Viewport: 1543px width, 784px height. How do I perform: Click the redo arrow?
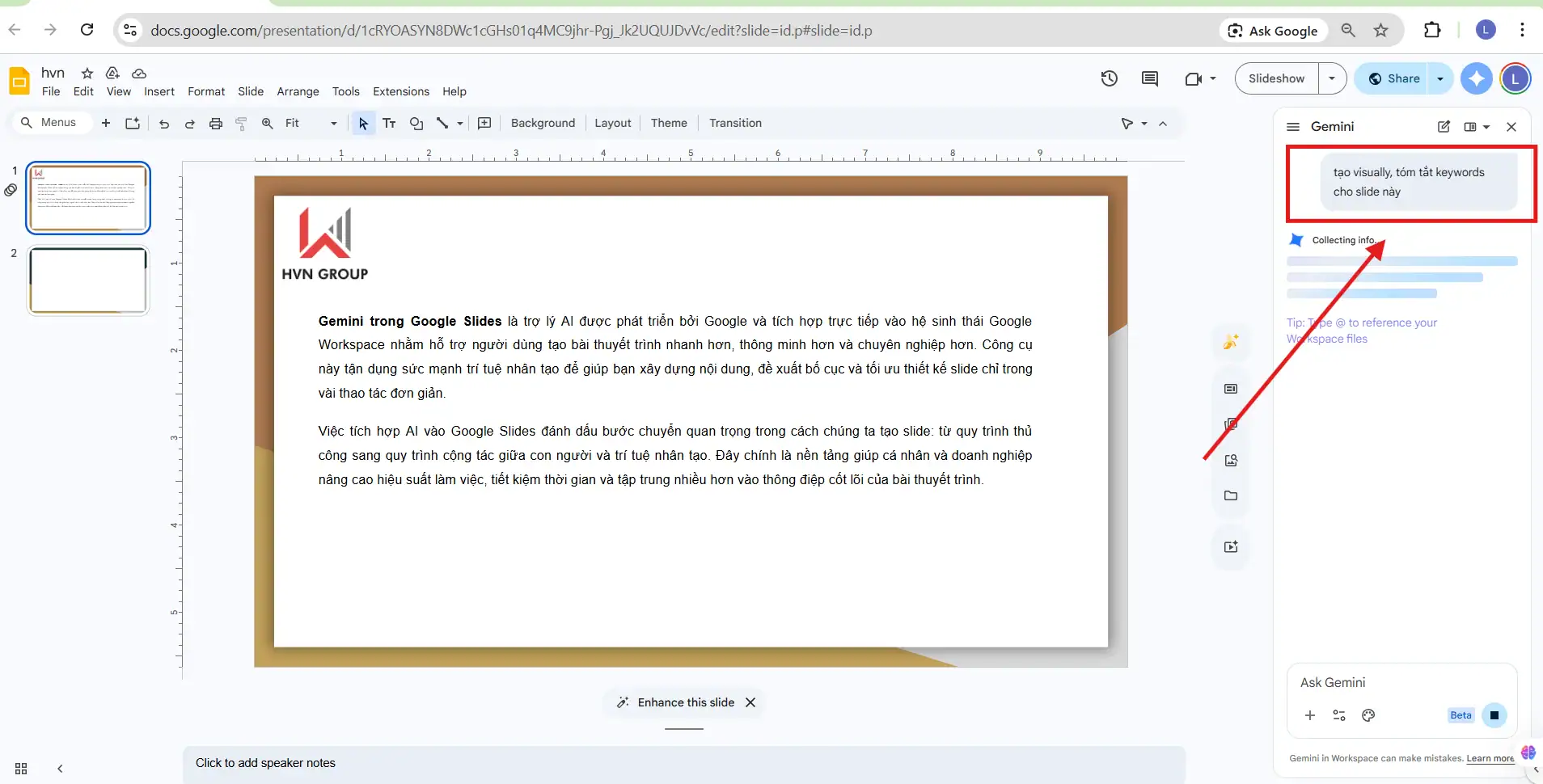coord(190,123)
